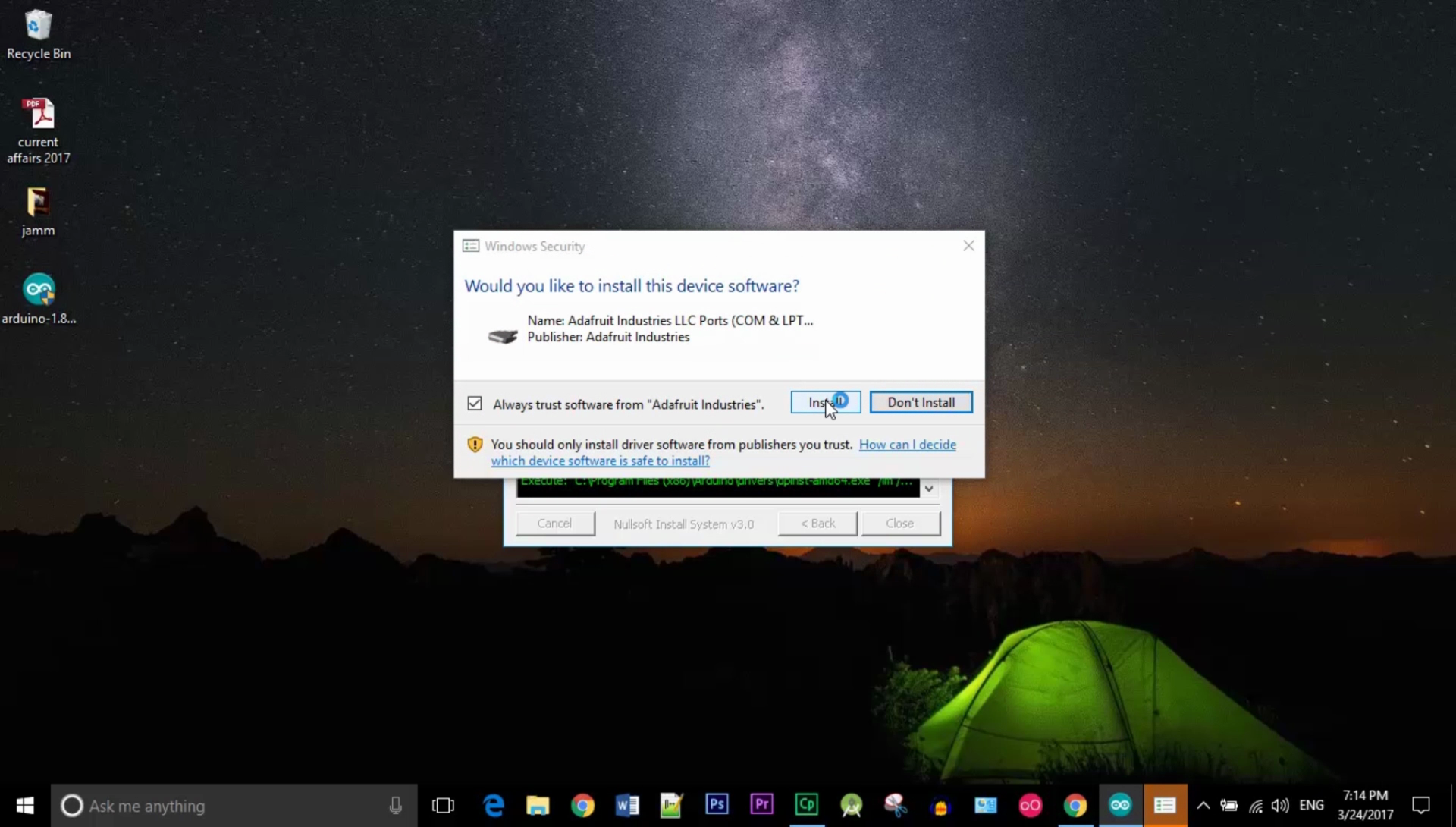Click the installer log scrollbar down arrow
The height and width of the screenshot is (827, 1456).
929,489
